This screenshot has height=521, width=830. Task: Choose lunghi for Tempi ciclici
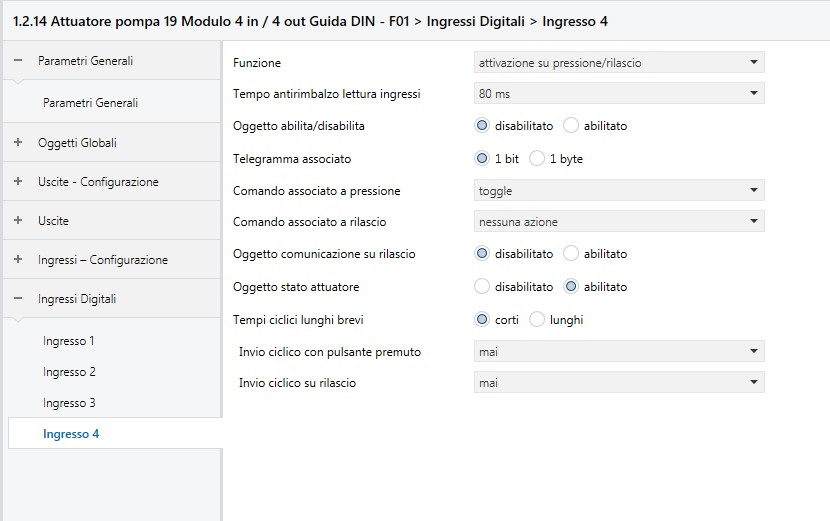(537, 319)
